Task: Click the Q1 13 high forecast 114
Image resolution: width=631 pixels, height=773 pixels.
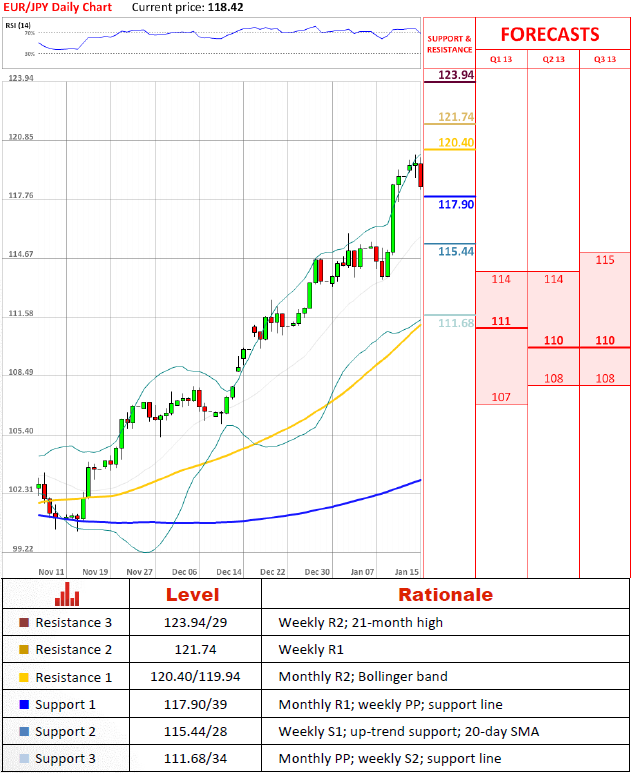Action: click(501, 279)
